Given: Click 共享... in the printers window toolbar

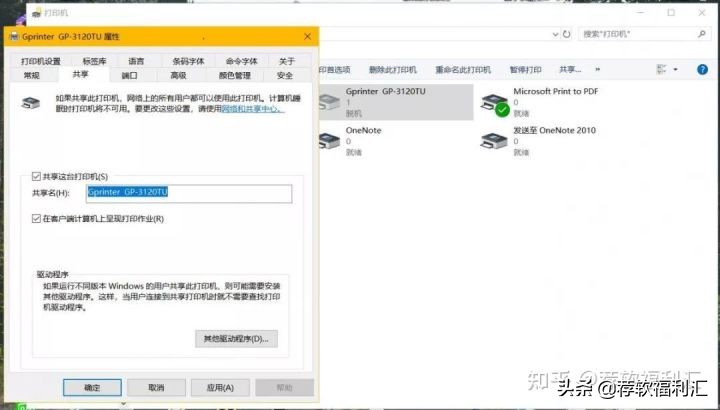Looking at the screenshot, I should 570,70.
